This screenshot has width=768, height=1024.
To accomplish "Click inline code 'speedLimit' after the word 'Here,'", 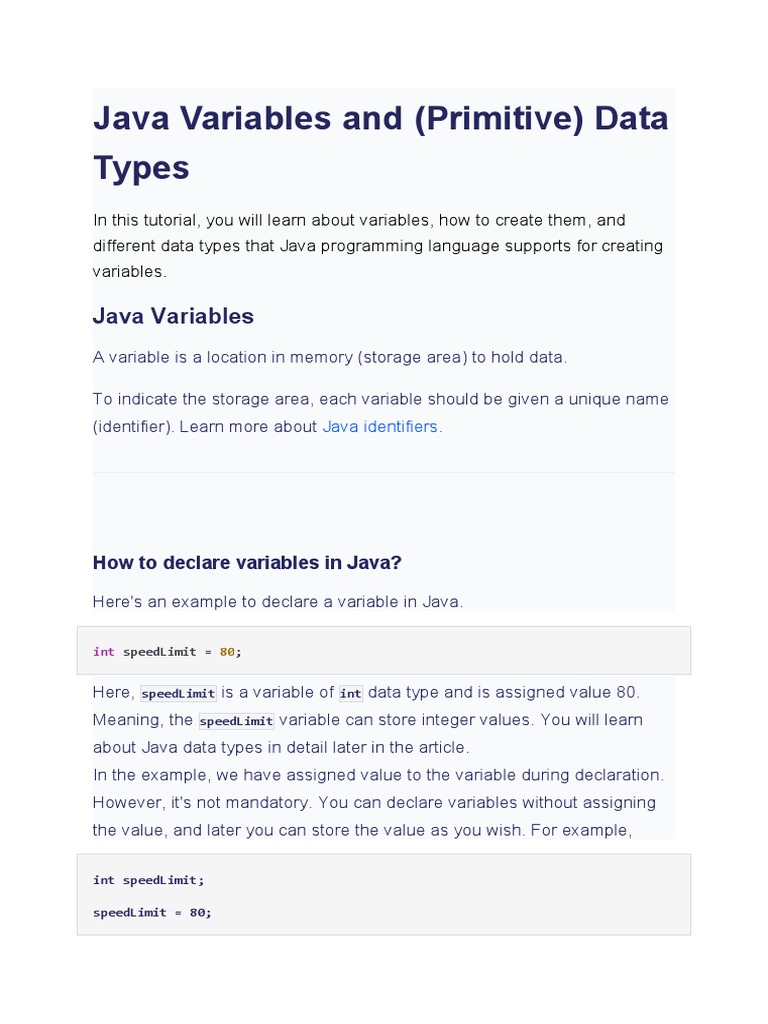I will [x=178, y=693].
